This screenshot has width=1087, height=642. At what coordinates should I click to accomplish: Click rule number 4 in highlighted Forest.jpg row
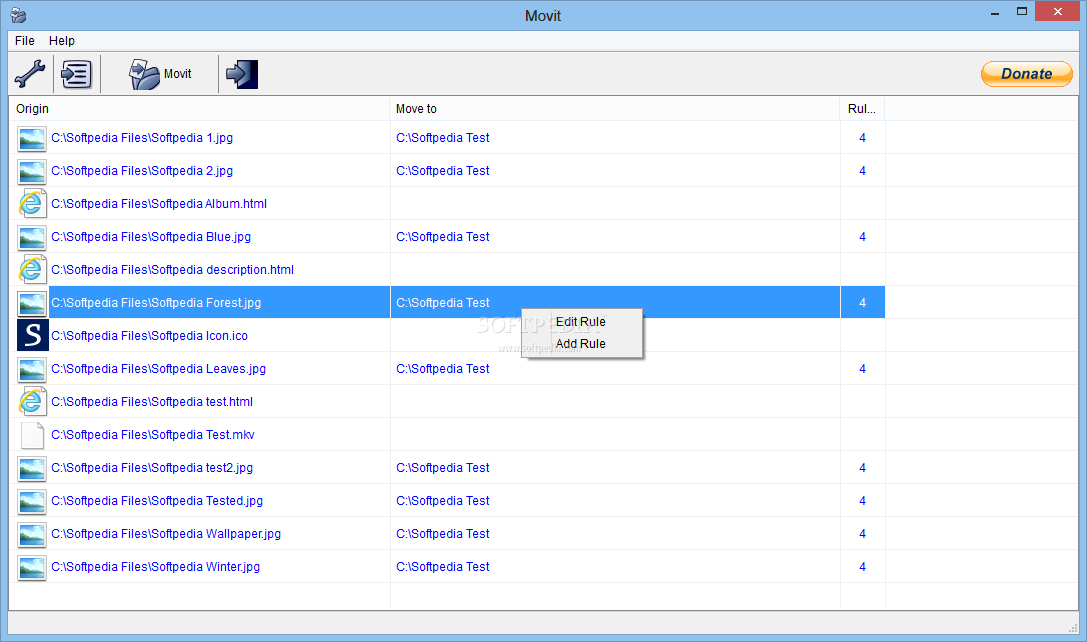pyautogui.click(x=862, y=303)
